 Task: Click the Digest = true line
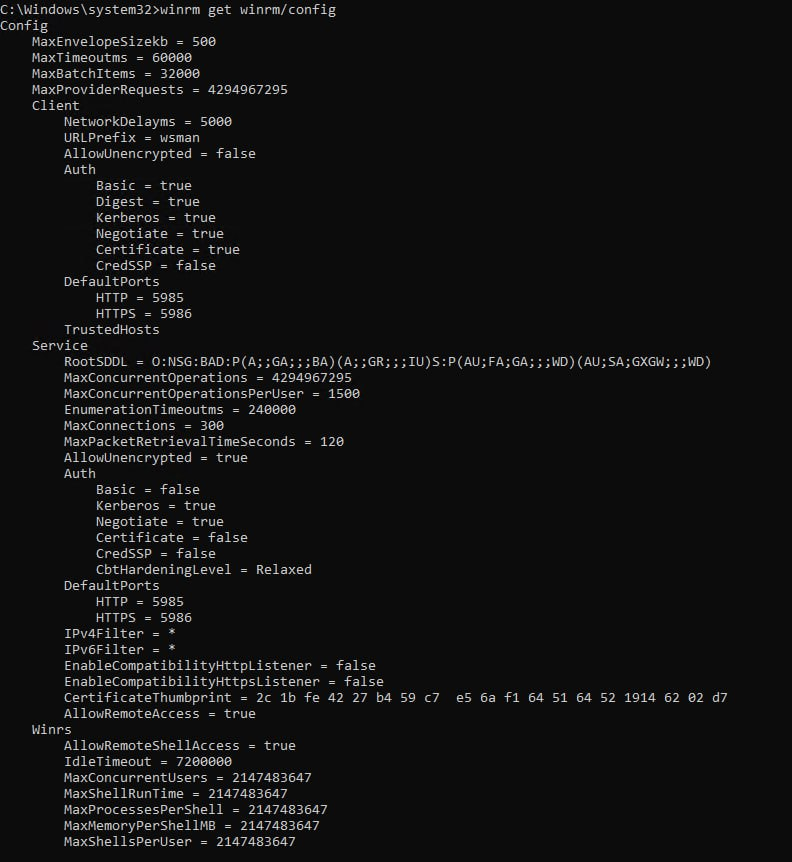click(148, 202)
